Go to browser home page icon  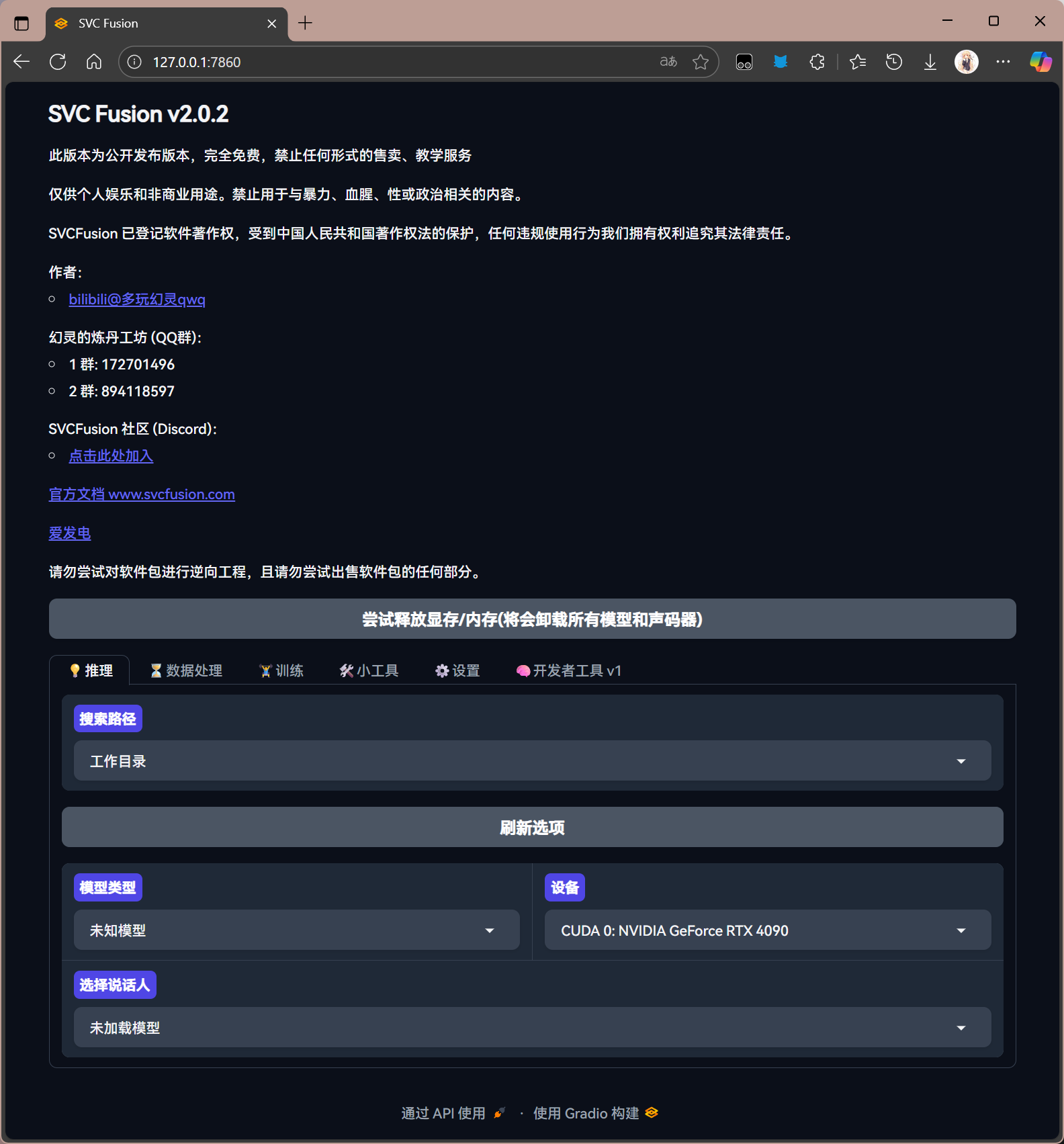[x=94, y=62]
